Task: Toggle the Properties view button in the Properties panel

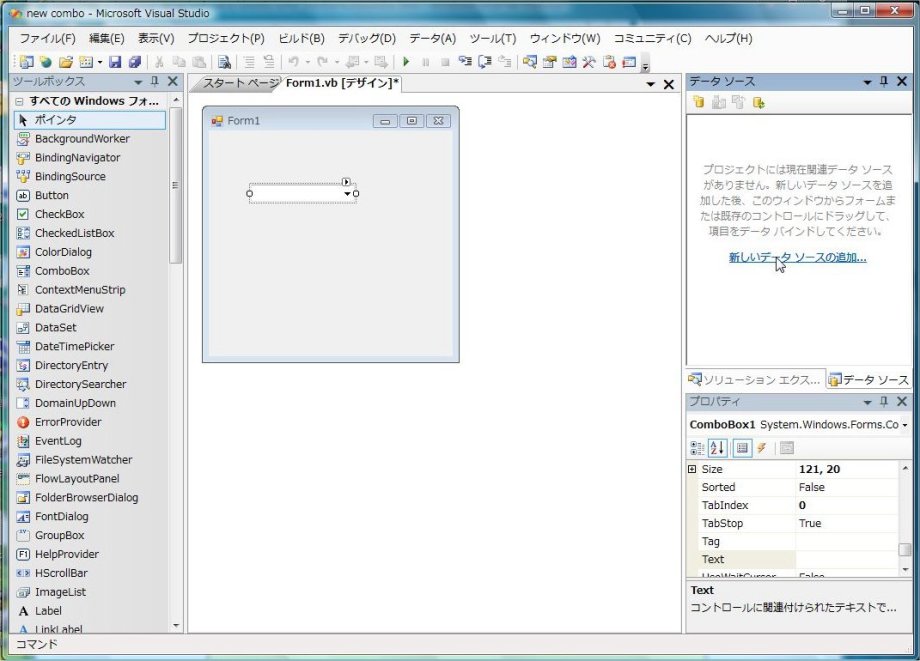Action: [742, 448]
